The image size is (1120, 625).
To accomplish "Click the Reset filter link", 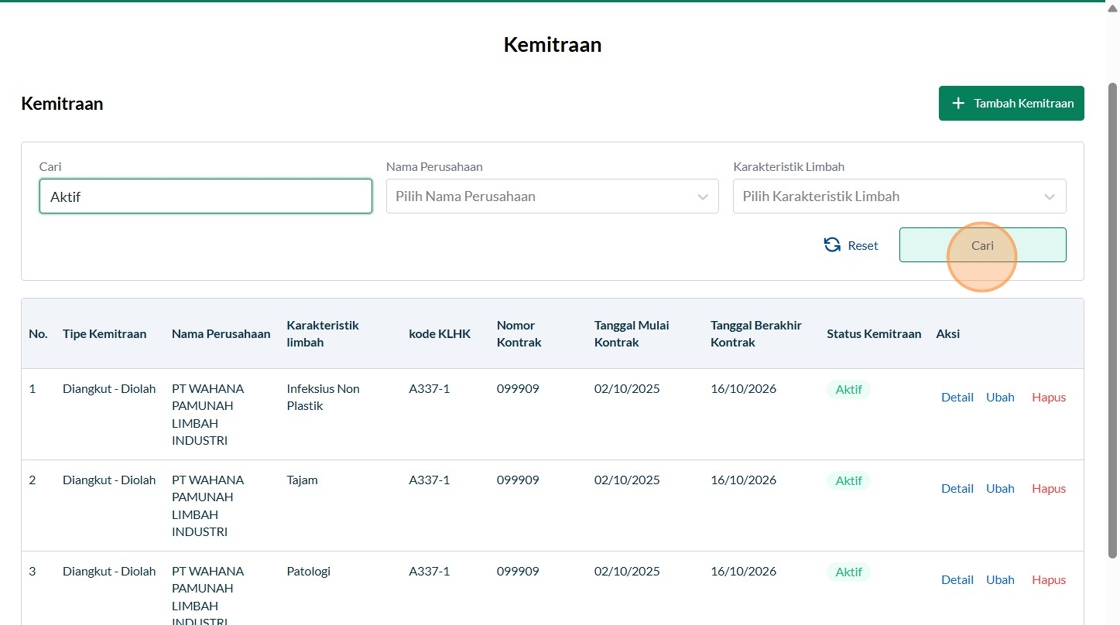I will click(x=862, y=245).
